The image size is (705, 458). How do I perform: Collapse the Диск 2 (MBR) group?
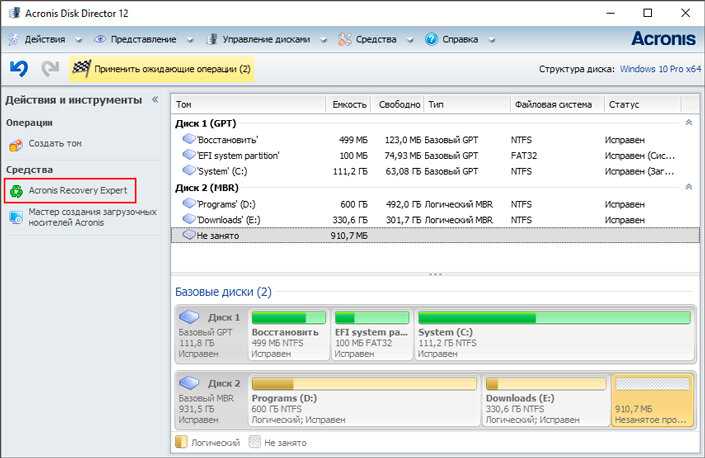(688, 187)
